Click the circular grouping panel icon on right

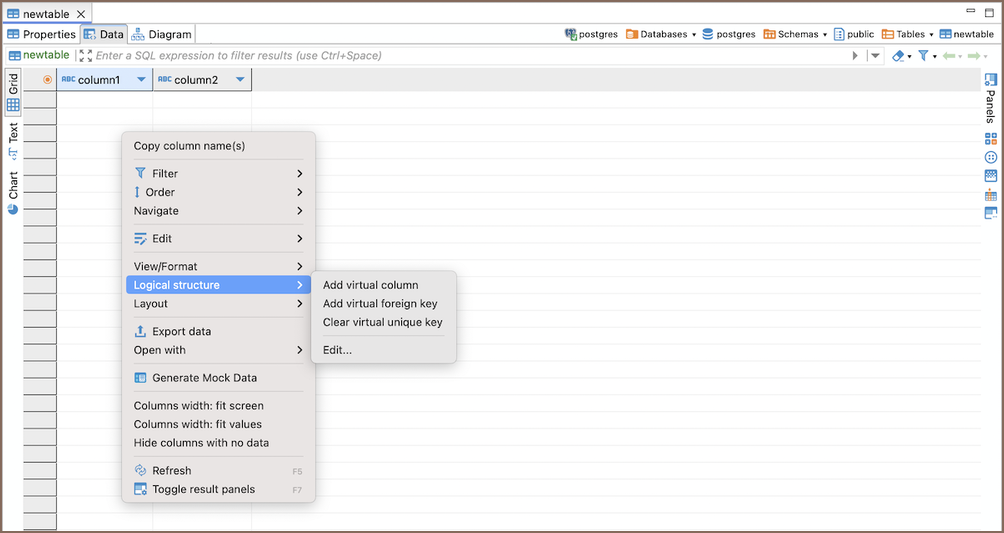[x=990, y=157]
